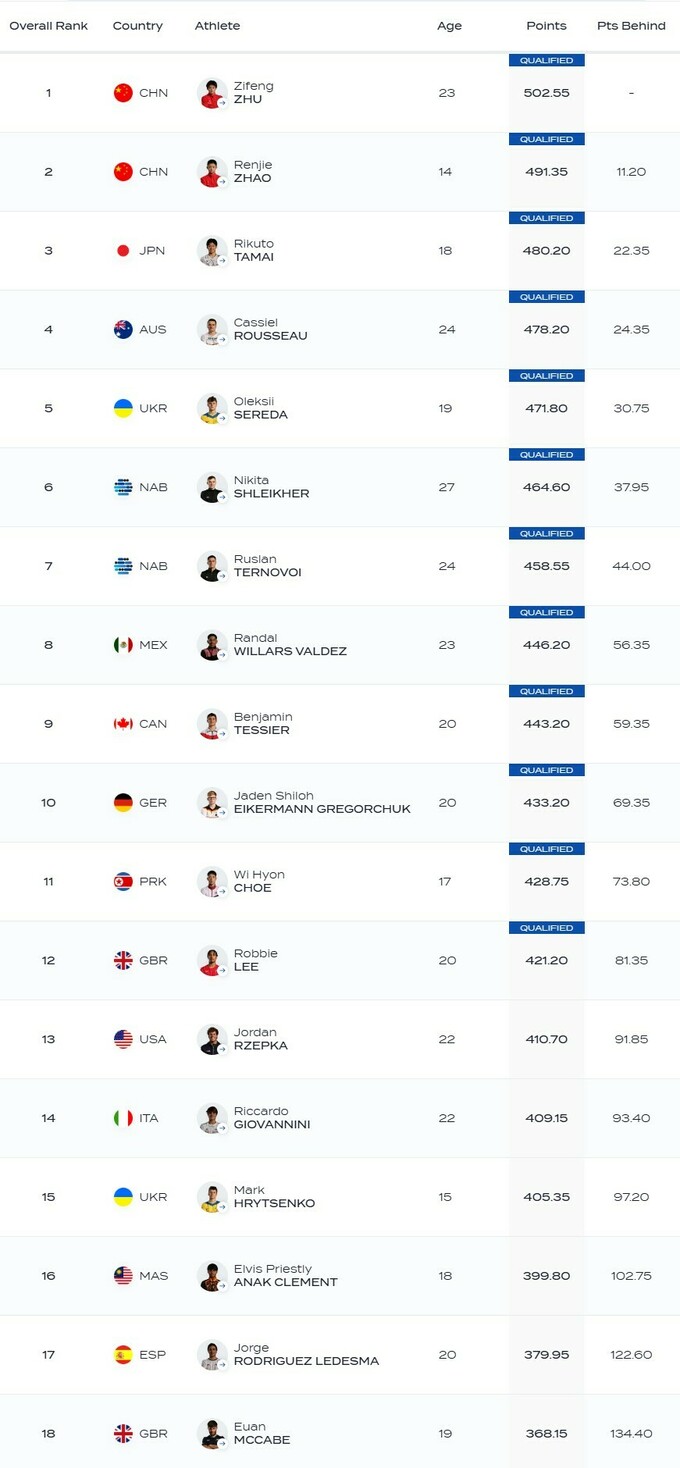Viewport: 680px width, 1468px height.
Task: Click the QUALIFIED badge for Robbie Lee
Action: pos(546,928)
